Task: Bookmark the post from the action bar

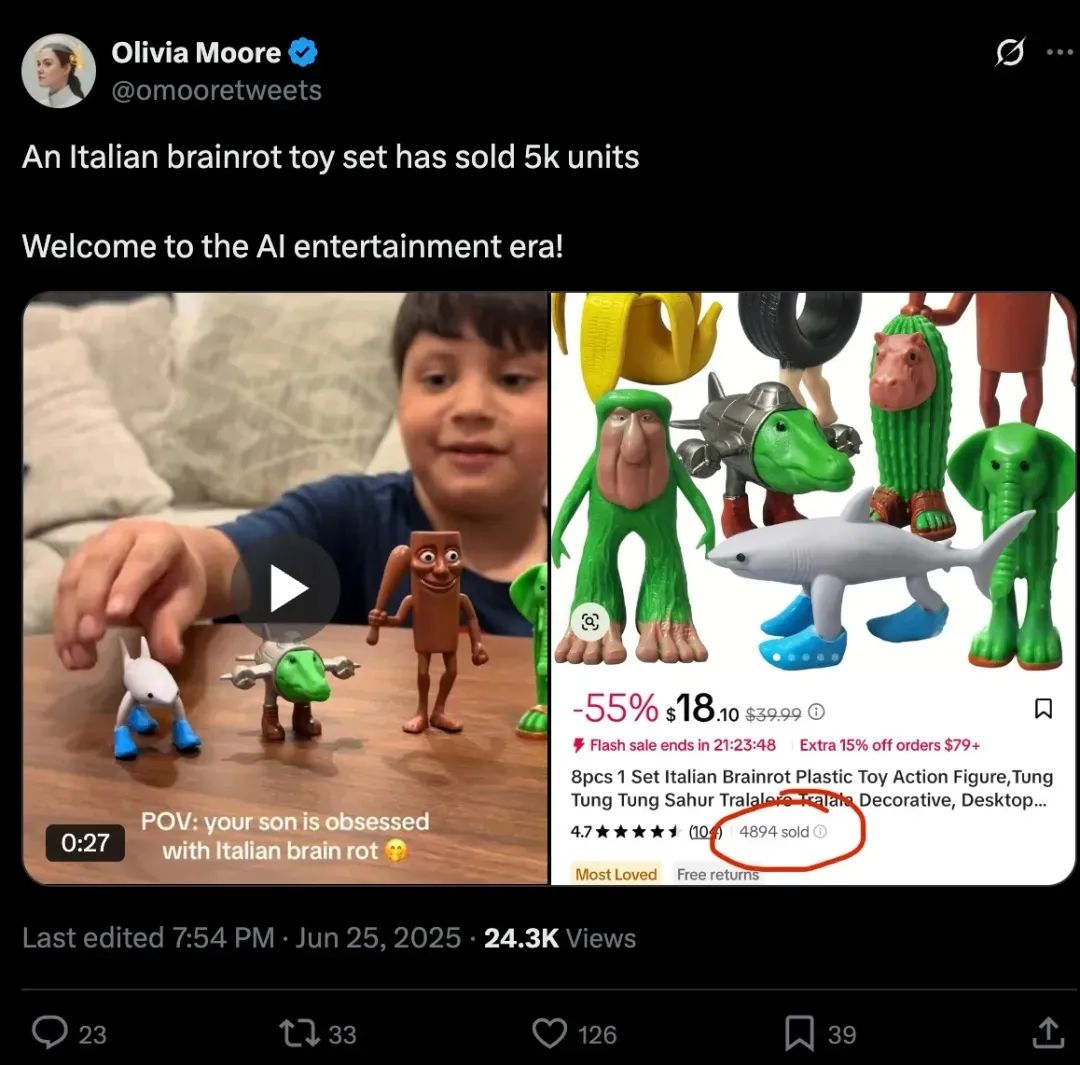Action: tap(799, 1032)
